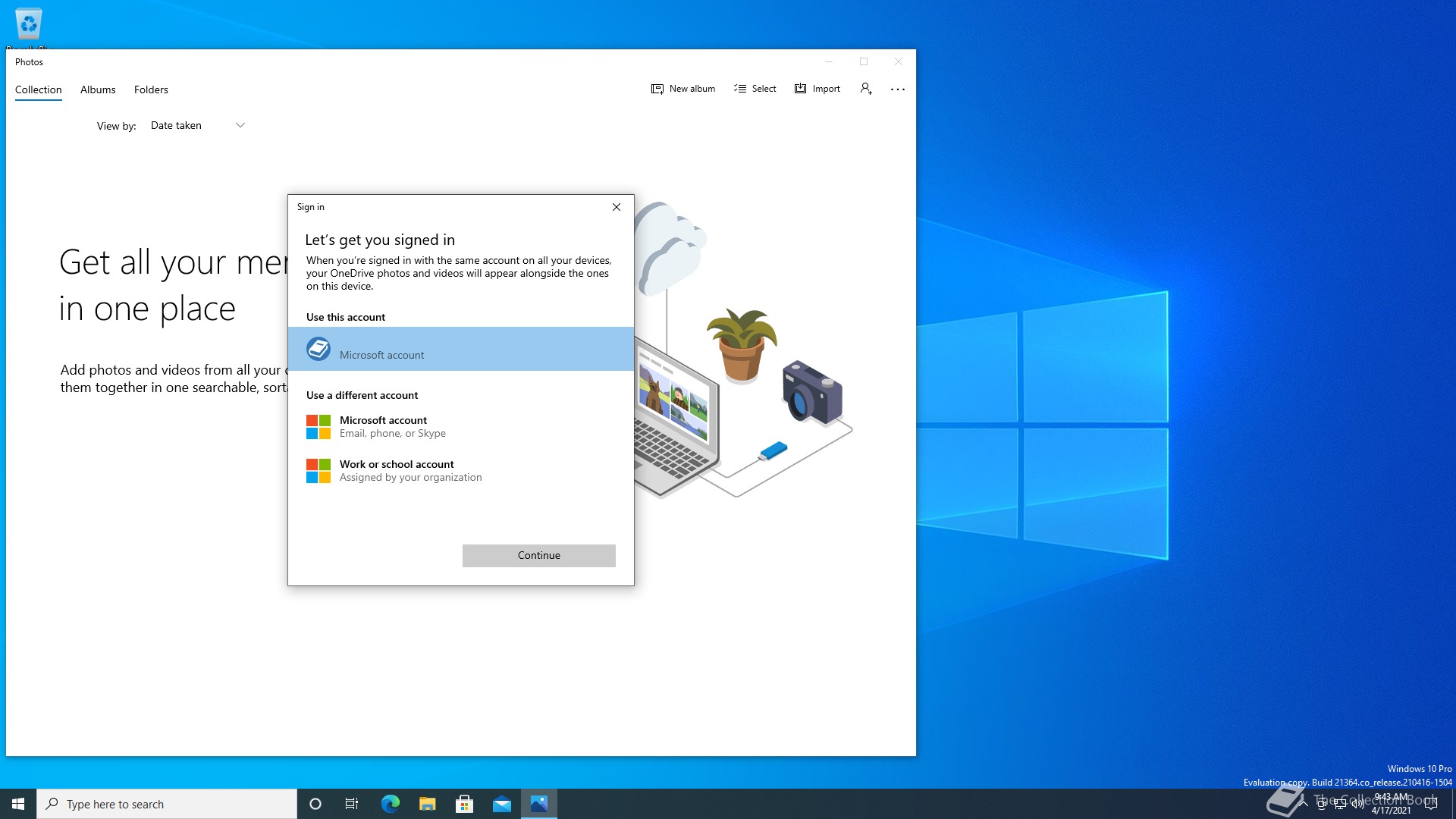Click the Cortana circle icon
Screen dimensions: 1456x819
point(315,804)
